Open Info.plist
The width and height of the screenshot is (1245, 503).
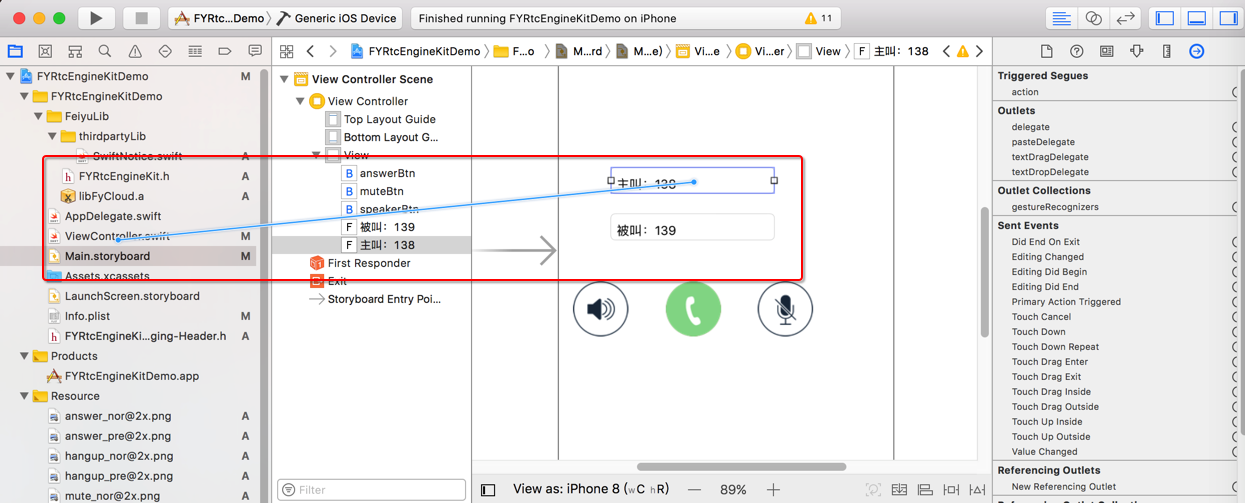point(87,316)
